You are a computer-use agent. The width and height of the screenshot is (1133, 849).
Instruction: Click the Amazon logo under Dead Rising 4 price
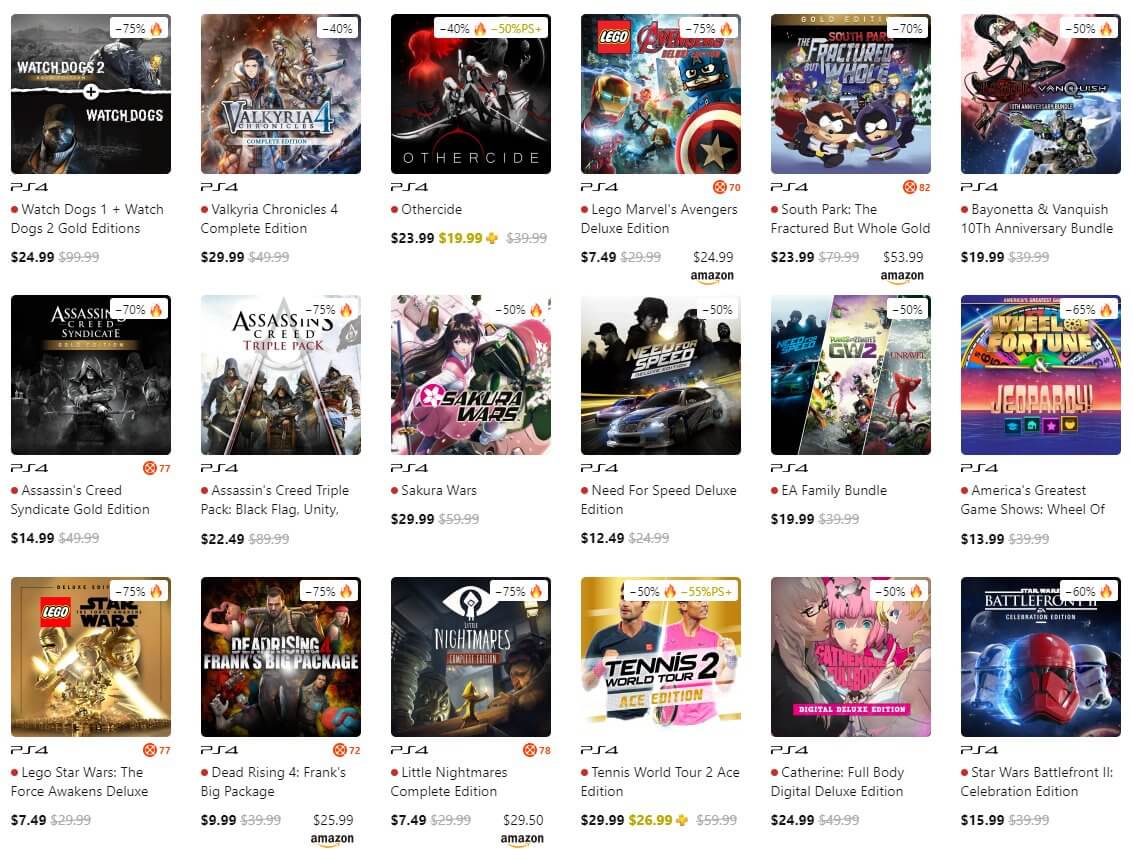pyautogui.click(x=332, y=839)
